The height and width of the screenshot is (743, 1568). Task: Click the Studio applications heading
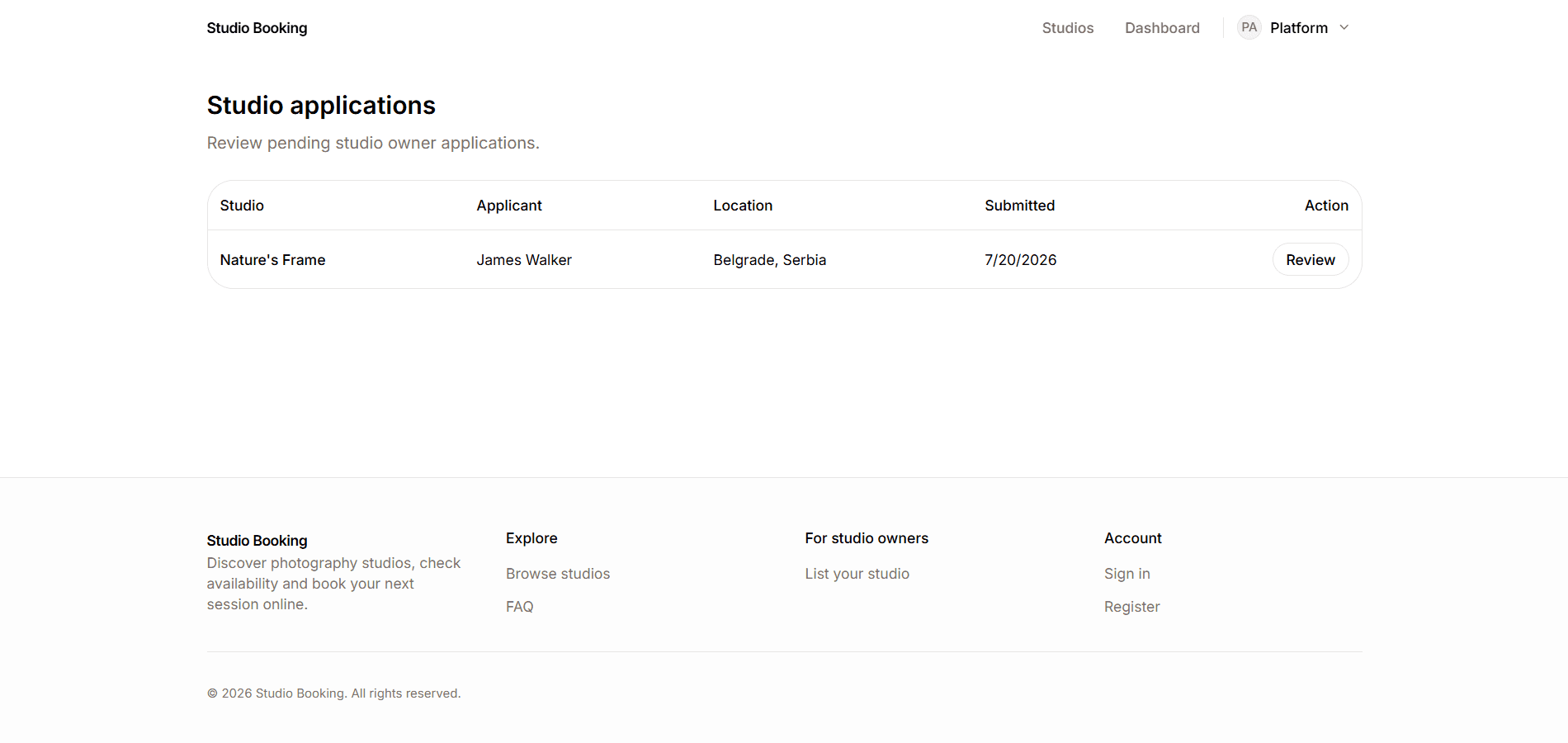coord(321,106)
